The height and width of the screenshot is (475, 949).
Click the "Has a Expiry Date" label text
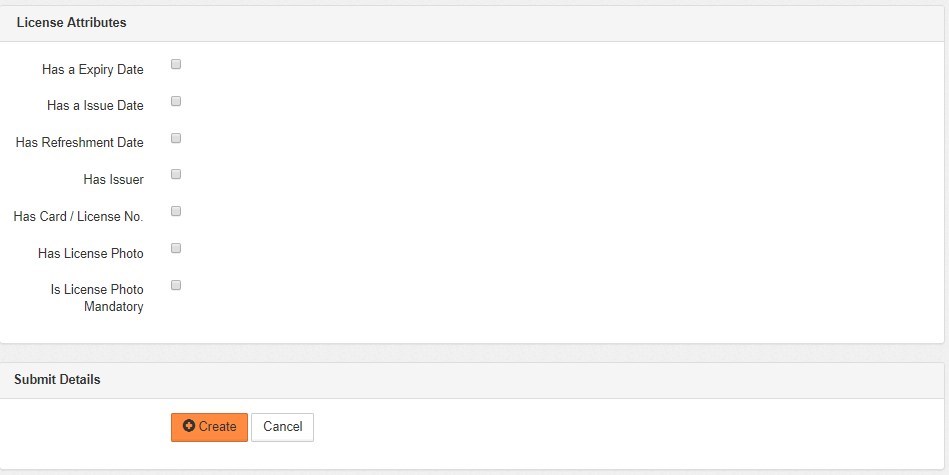pyautogui.click(x=93, y=70)
